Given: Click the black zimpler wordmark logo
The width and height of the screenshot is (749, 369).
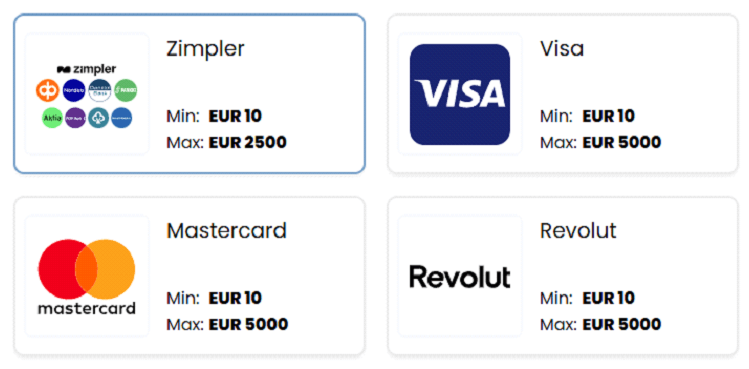Looking at the screenshot, I should coord(86,69).
